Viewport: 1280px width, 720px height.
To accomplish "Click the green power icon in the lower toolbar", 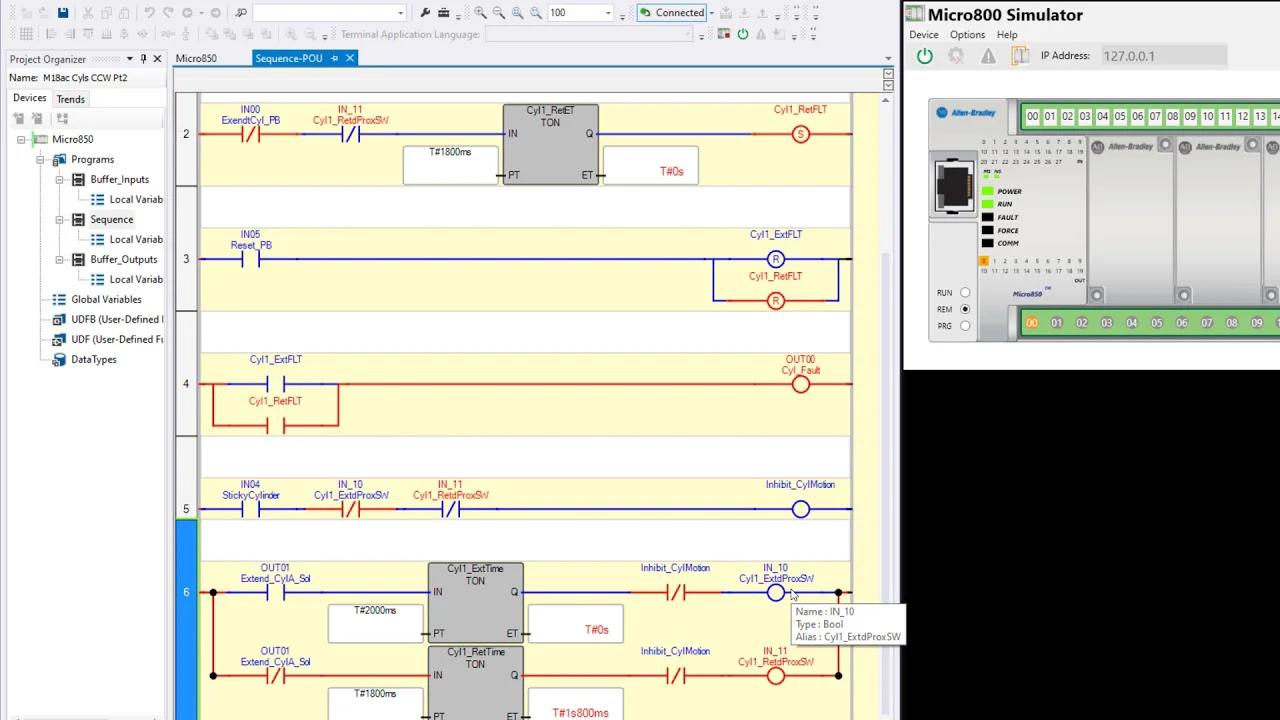I will [742, 34].
